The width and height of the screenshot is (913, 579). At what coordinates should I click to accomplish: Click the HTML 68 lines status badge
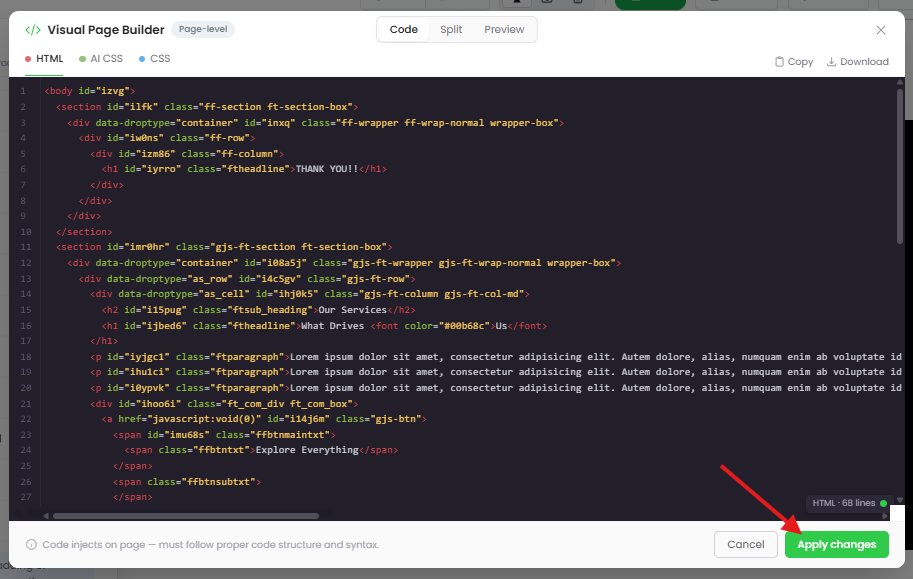pos(849,503)
